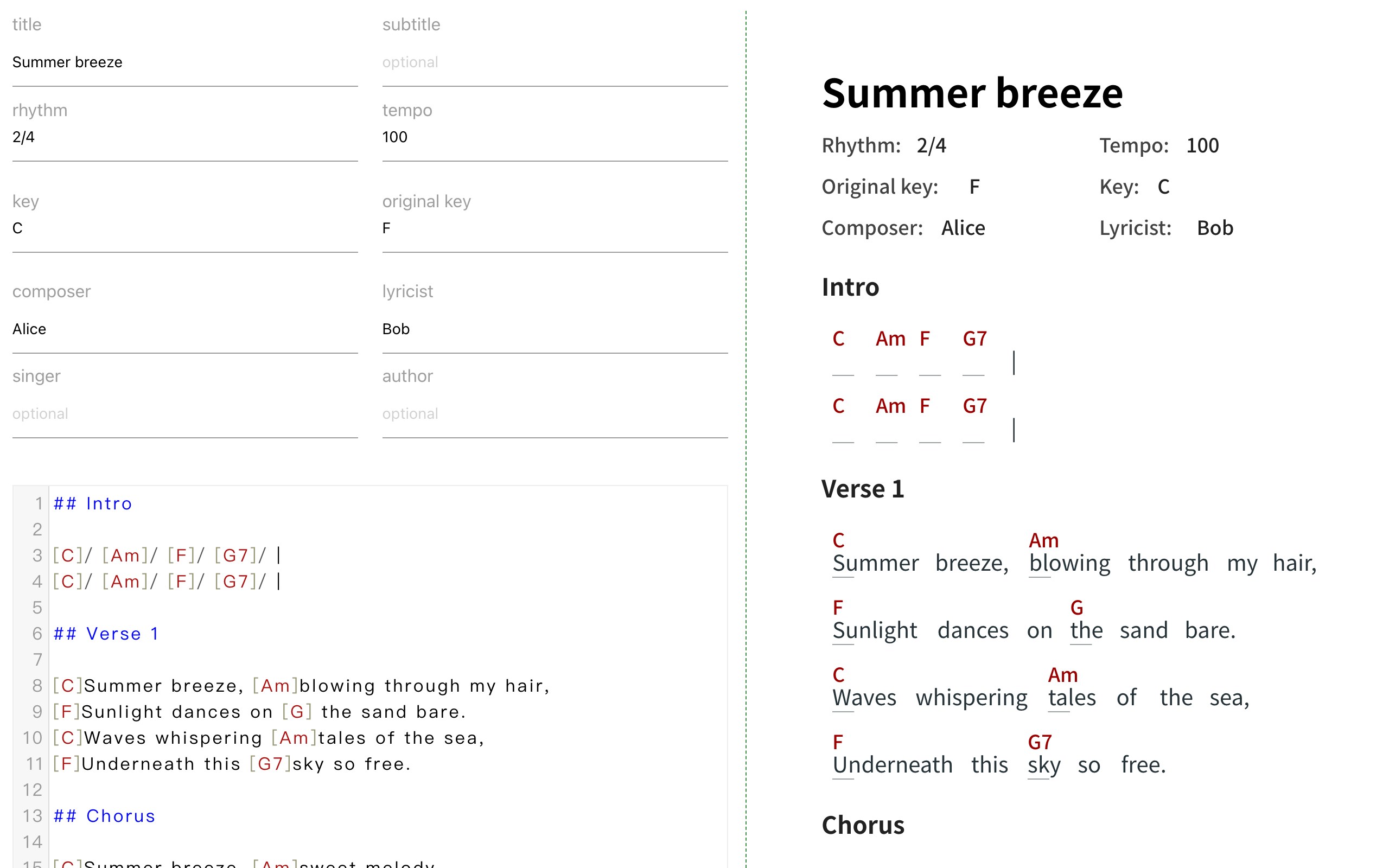Select the key field containing C

point(185,228)
